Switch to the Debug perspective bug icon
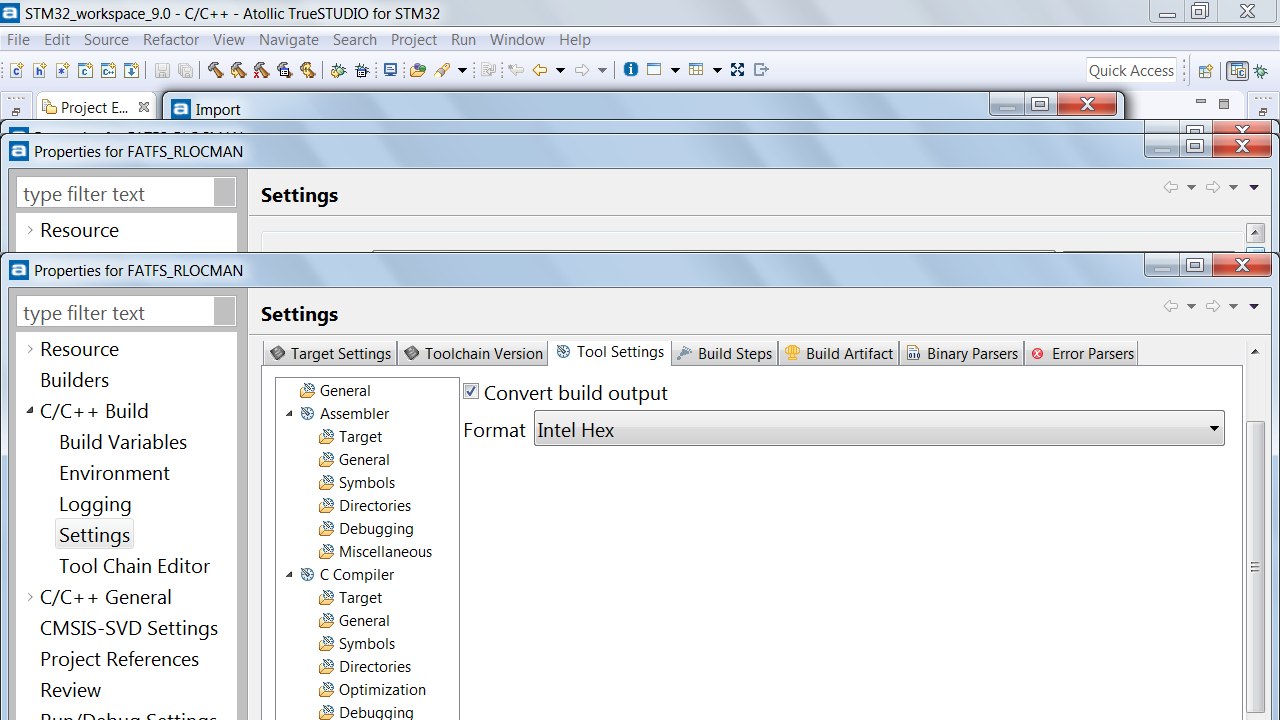Image resolution: width=1280 pixels, height=720 pixels. tap(1261, 71)
